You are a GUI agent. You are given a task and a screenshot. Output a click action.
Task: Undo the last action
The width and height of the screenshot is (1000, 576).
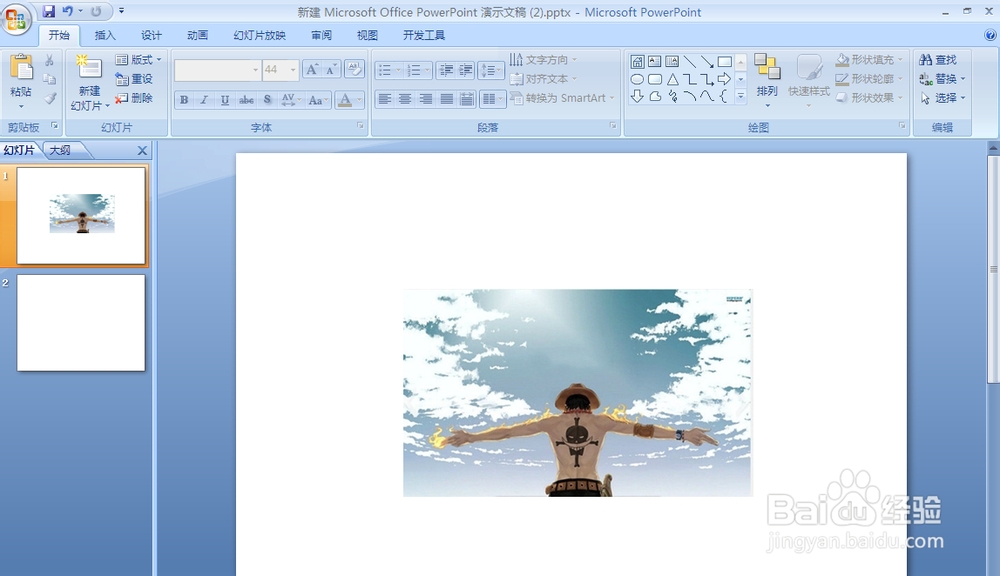[67, 11]
